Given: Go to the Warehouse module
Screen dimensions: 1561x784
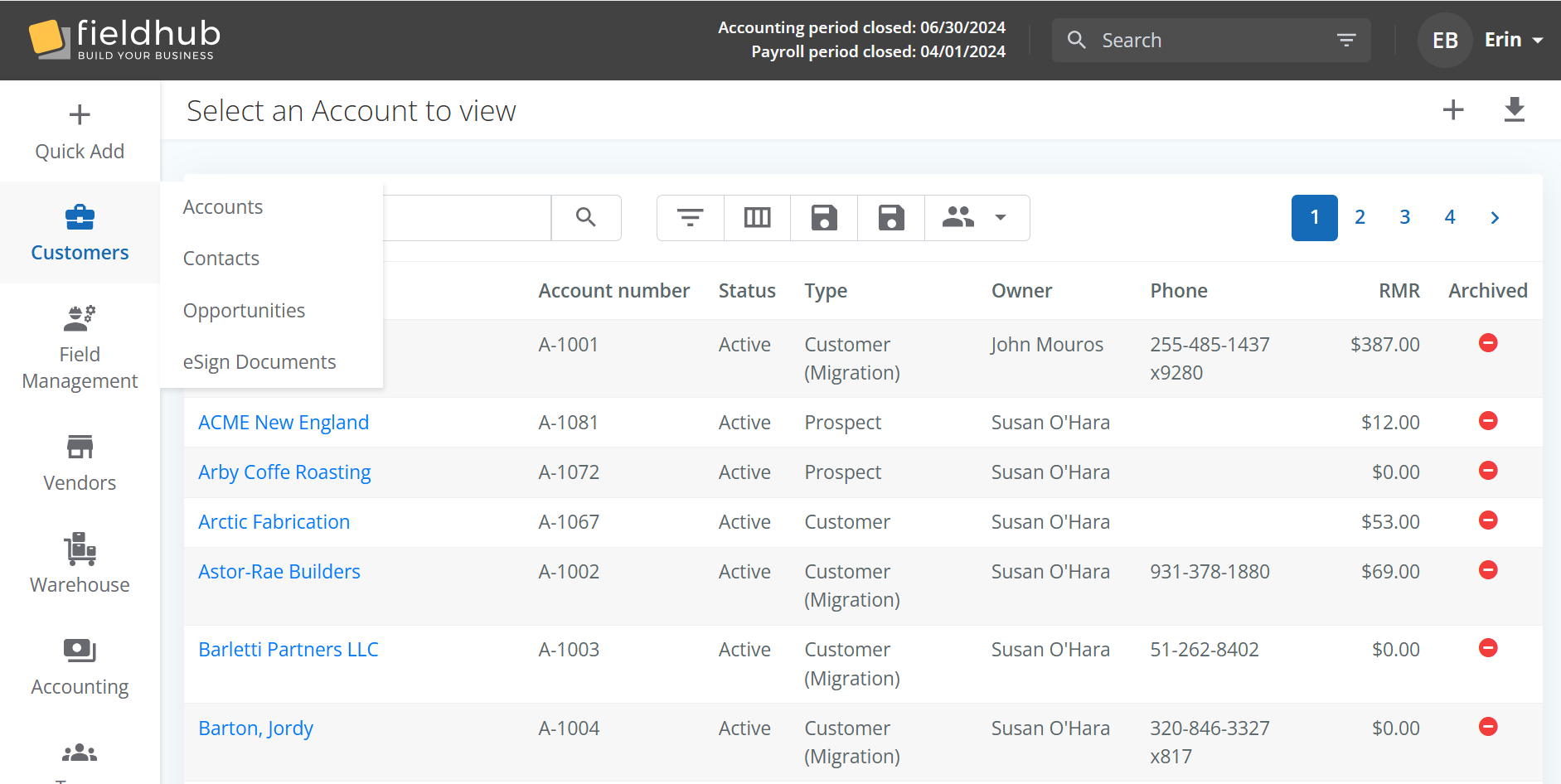Looking at the screenshot, I should (x=80, y=564).
